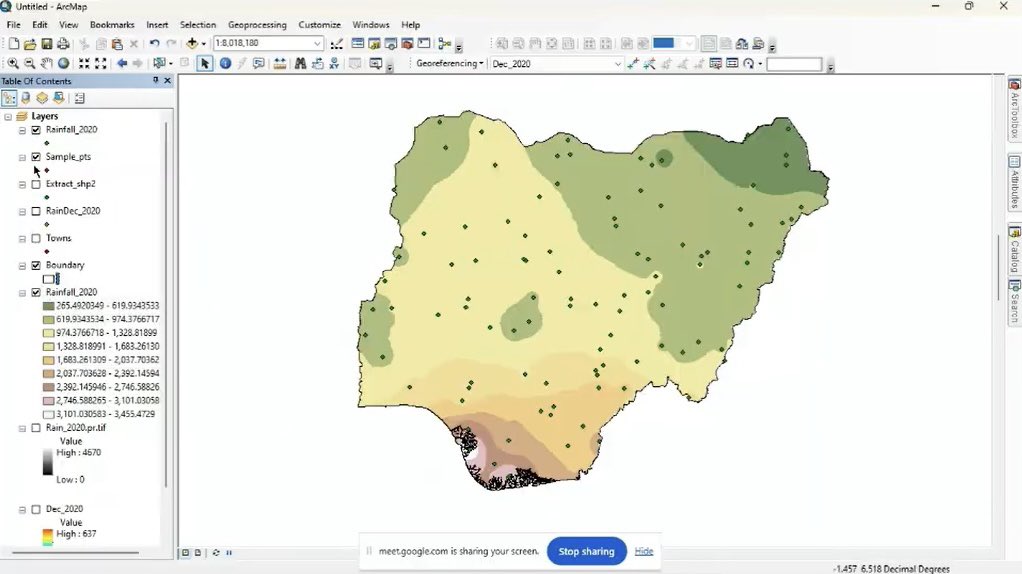This screenshot has width=1022, height=574.
Task: Toggle the classified Rainfall_2020 raster checkbox
Action: pyautogui.click(x=36, y=293)
